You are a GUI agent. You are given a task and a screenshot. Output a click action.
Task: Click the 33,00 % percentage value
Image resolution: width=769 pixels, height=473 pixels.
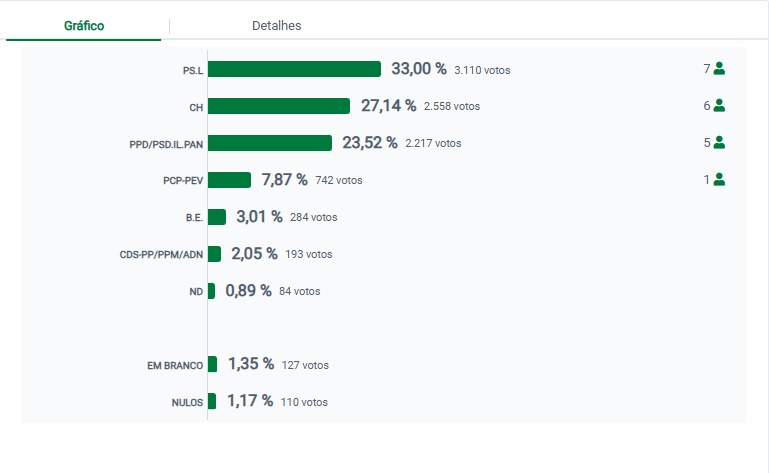coord(418,69)
